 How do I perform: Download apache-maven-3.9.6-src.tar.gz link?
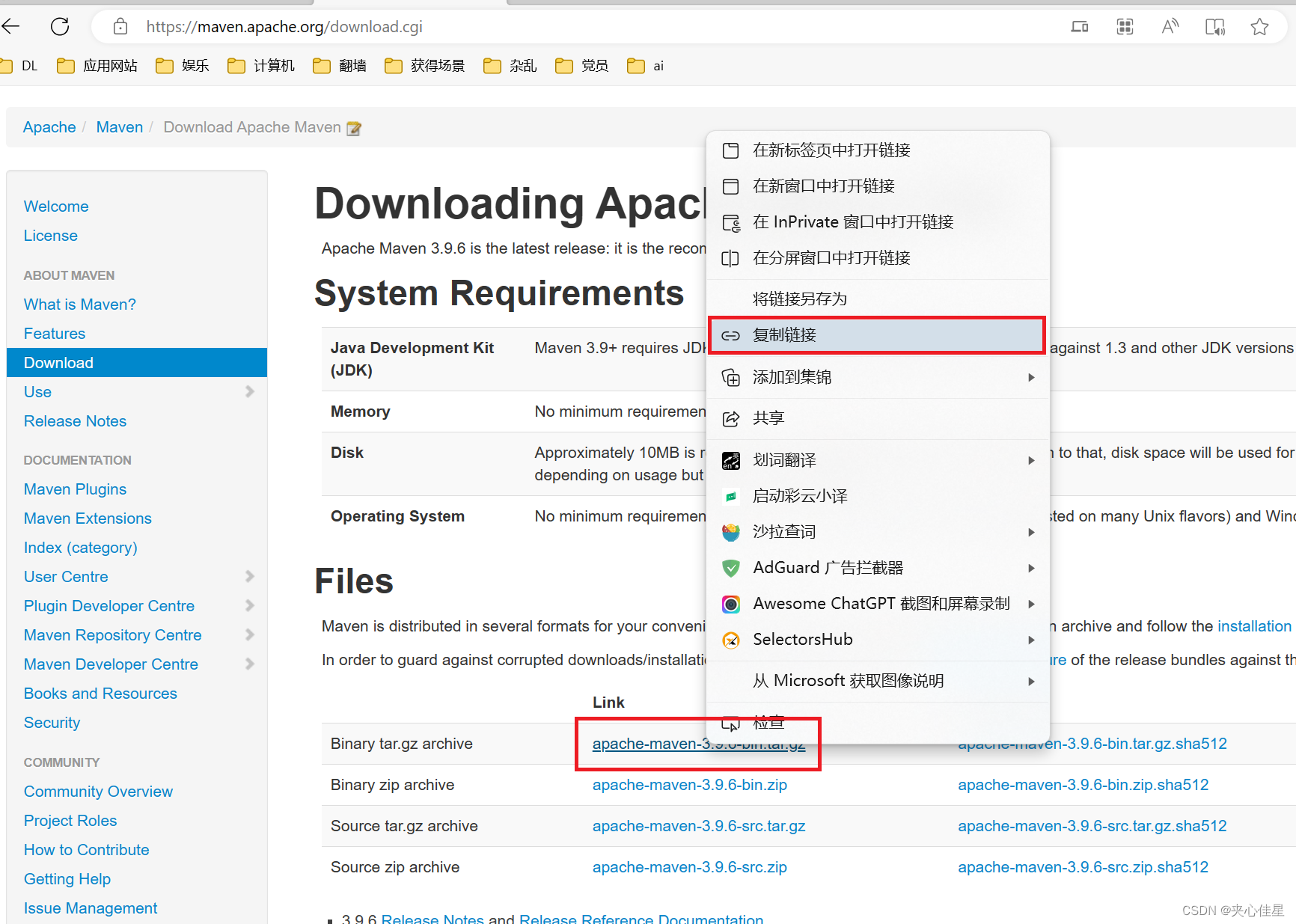pos(699,826)
